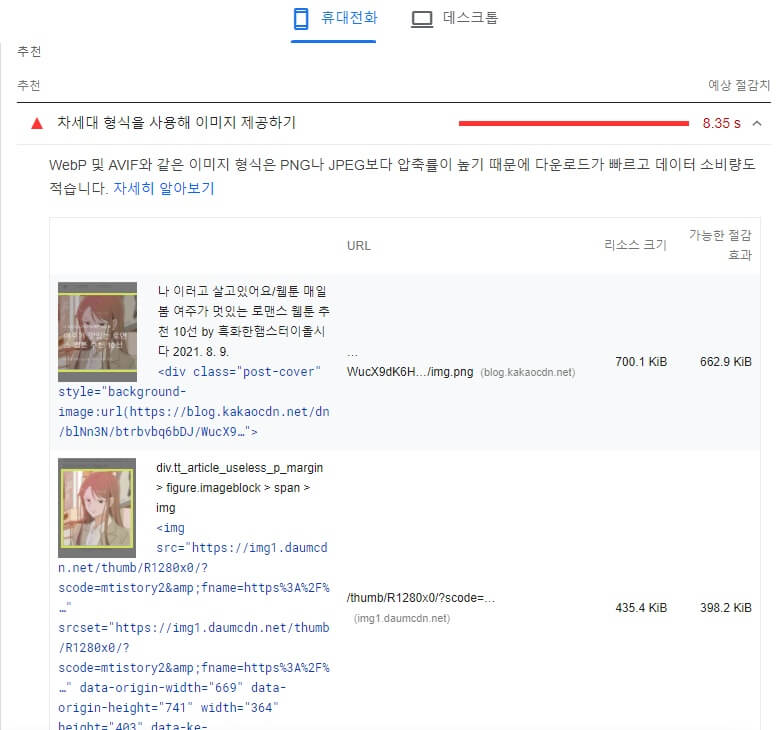Image resolution: width=777 pixels, height=730 pixels.
Task: Click the red warning triangle icon
Action: tap(37, 123)
